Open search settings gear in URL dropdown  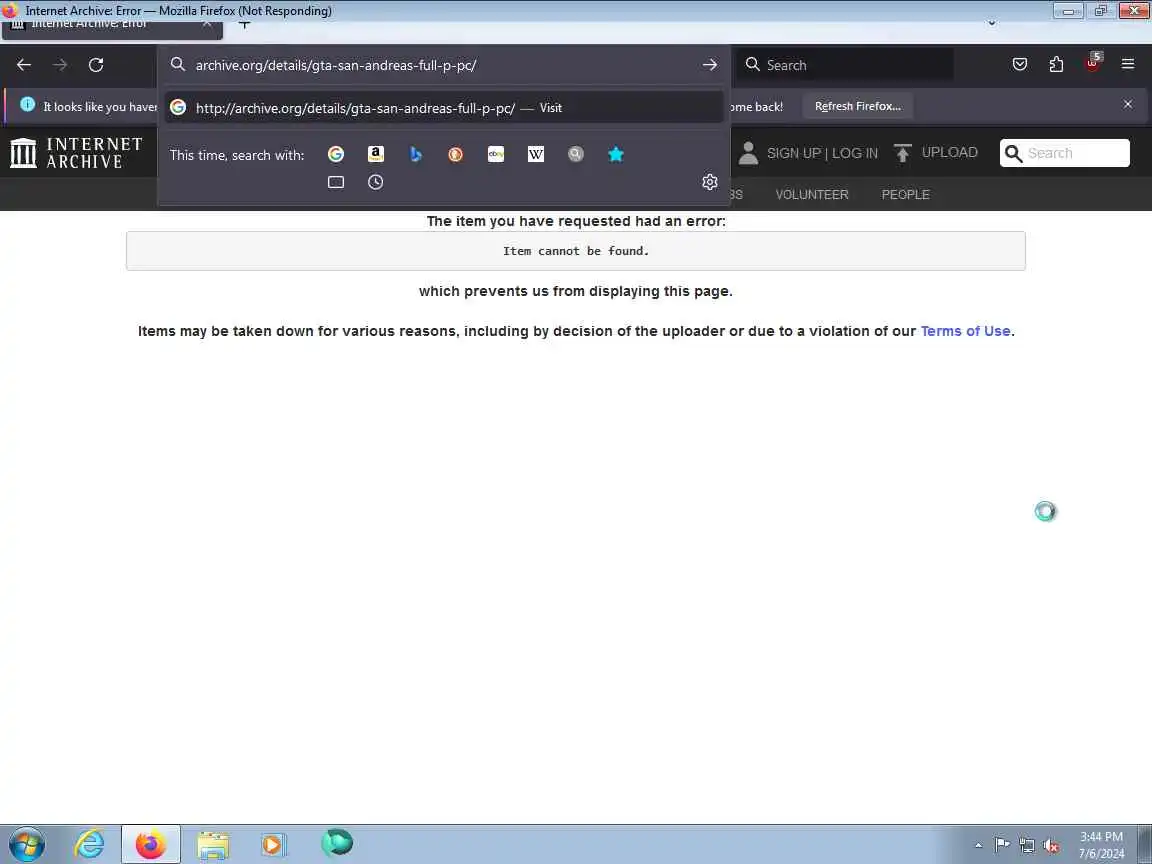pyautogui.click(x=709, y=182)
